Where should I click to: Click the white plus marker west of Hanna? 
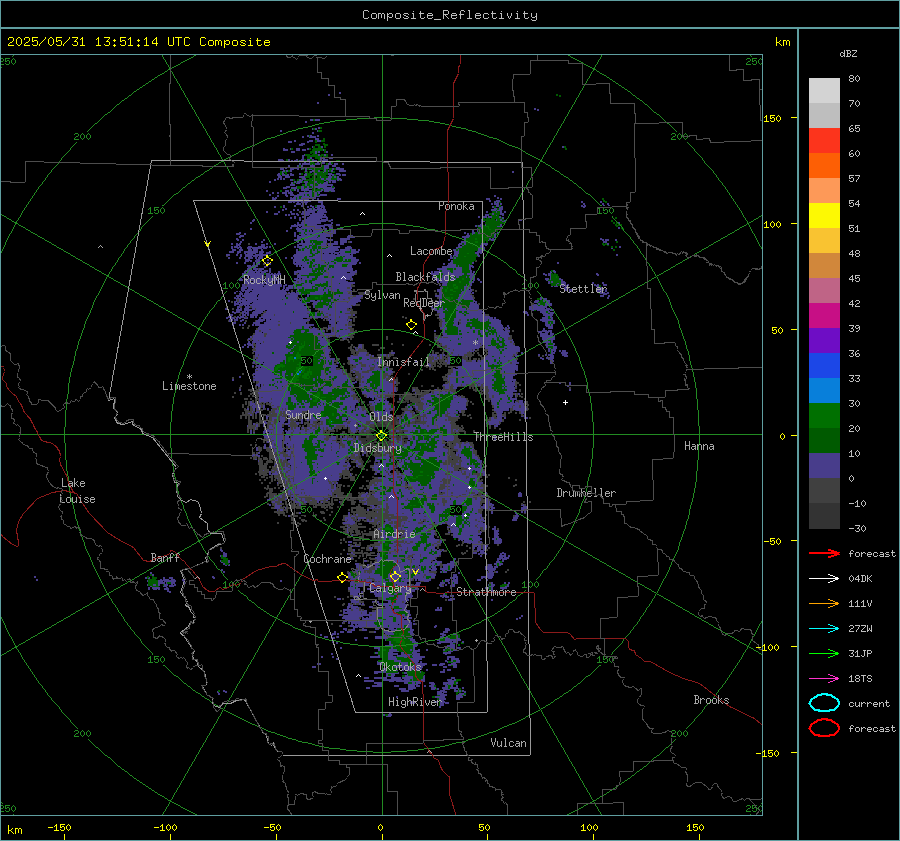[565, 402]
